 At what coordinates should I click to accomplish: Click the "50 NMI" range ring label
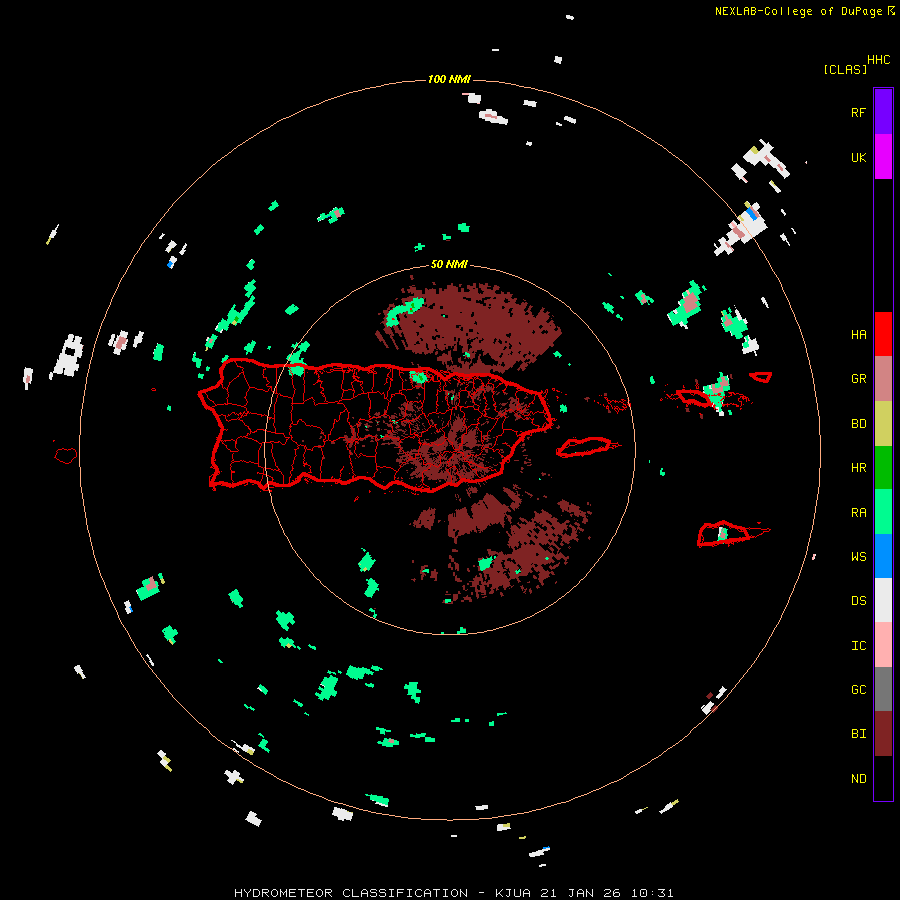click(449, 264)
